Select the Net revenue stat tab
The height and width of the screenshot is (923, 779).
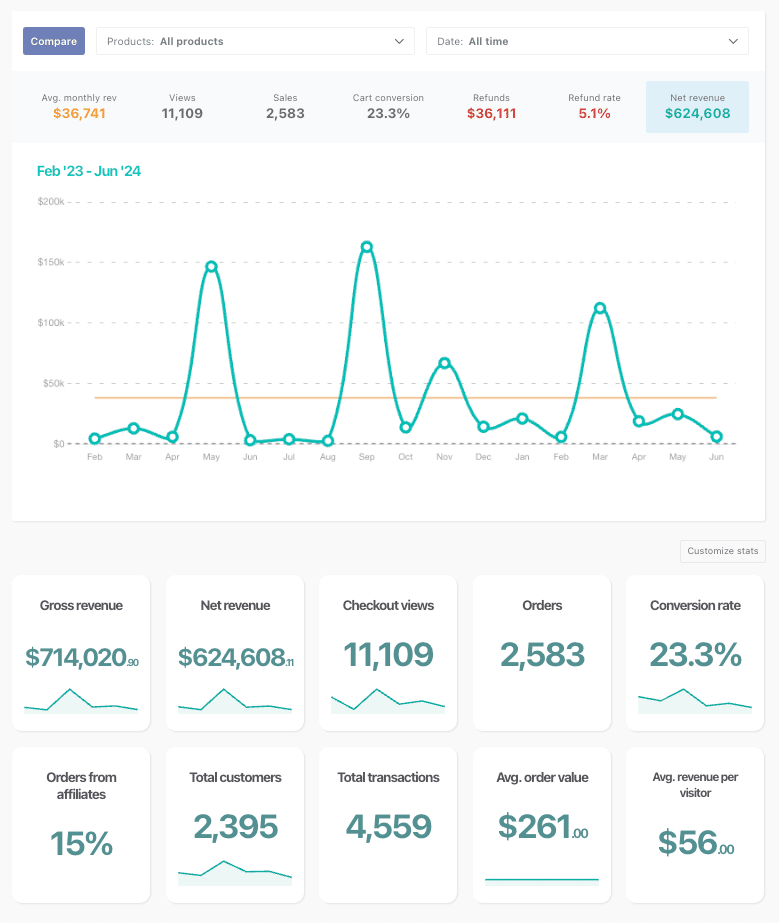click(x=697, y=107)
